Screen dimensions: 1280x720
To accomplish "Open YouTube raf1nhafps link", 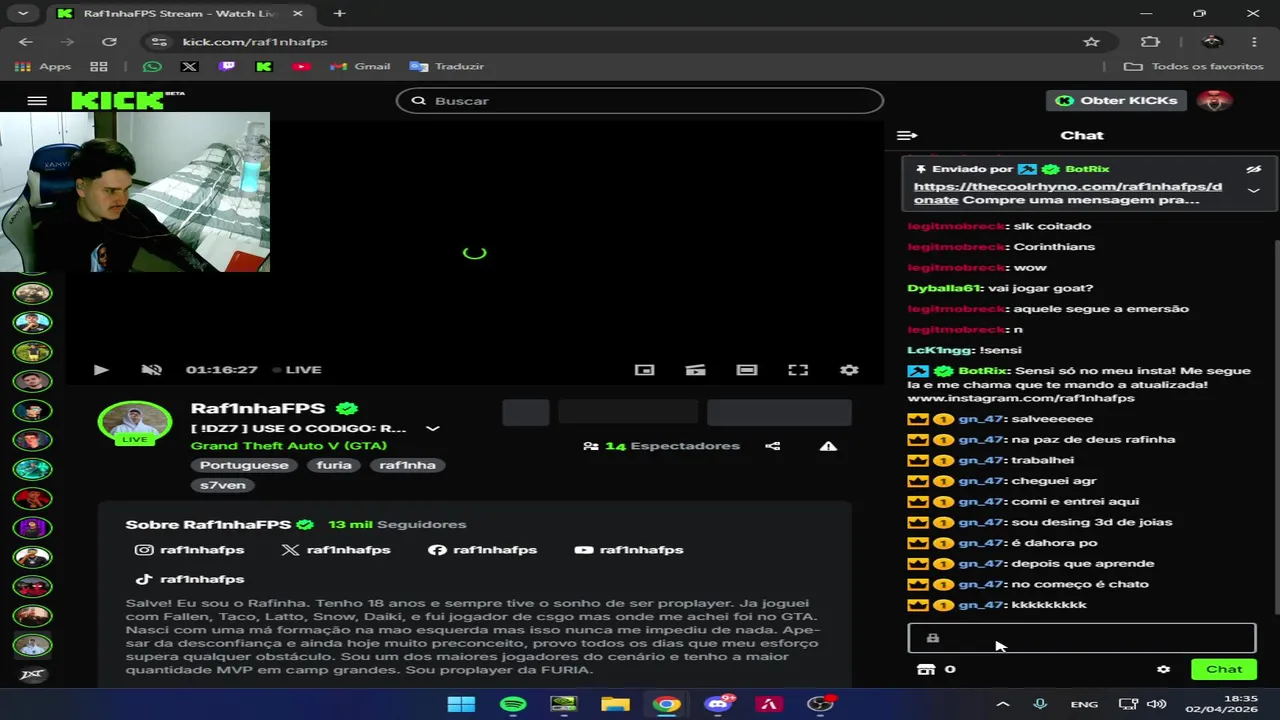I will [x=629, y=550].
